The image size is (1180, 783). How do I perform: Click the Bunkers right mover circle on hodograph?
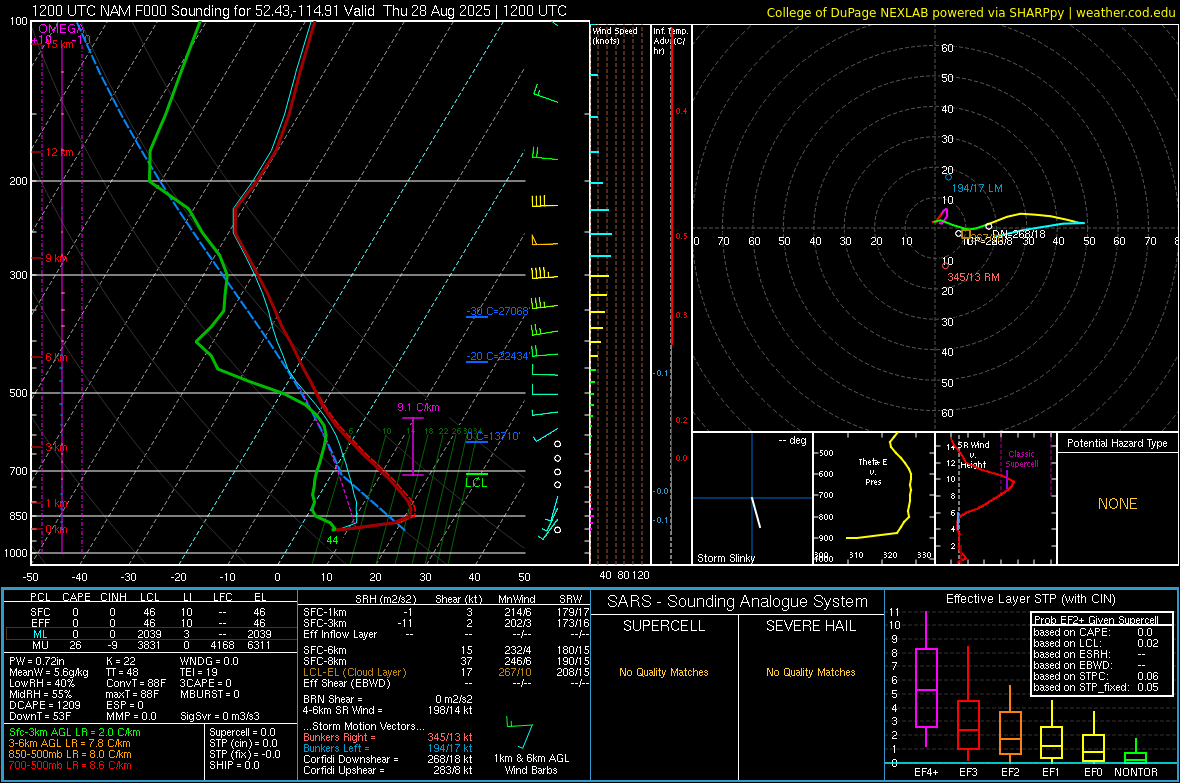[x=946, y=266]
